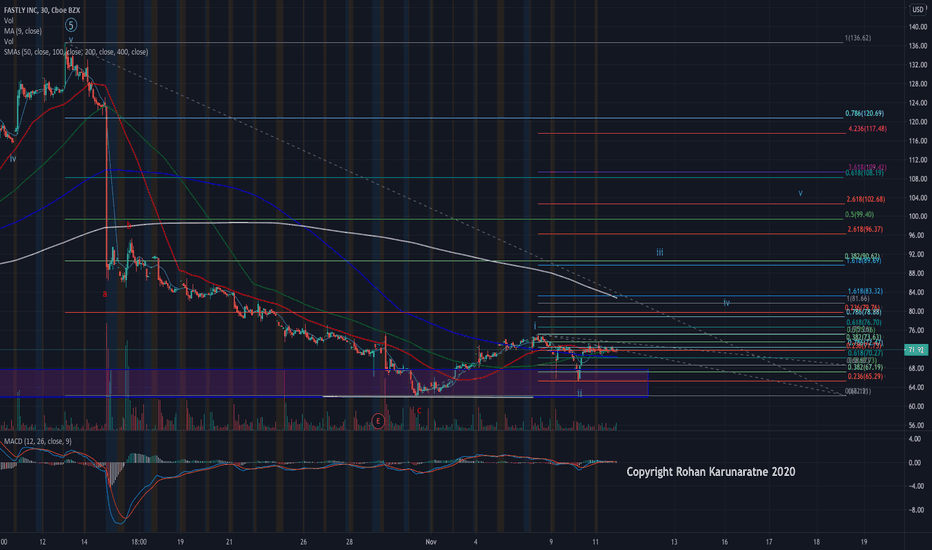932x550 pixels.
Task: Click the 13 date on time axis
Action: (x=674, y=542)
